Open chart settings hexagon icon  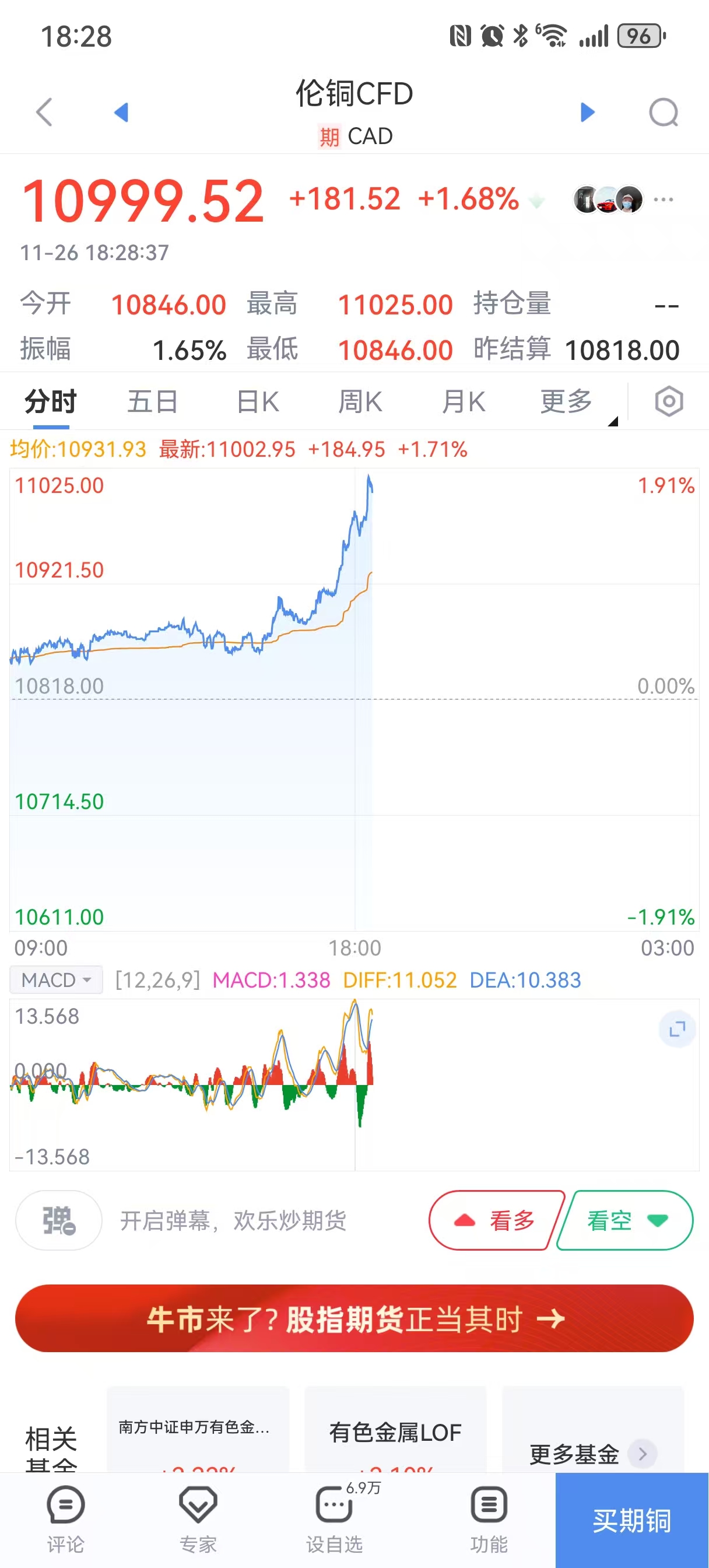click(669, 402)
